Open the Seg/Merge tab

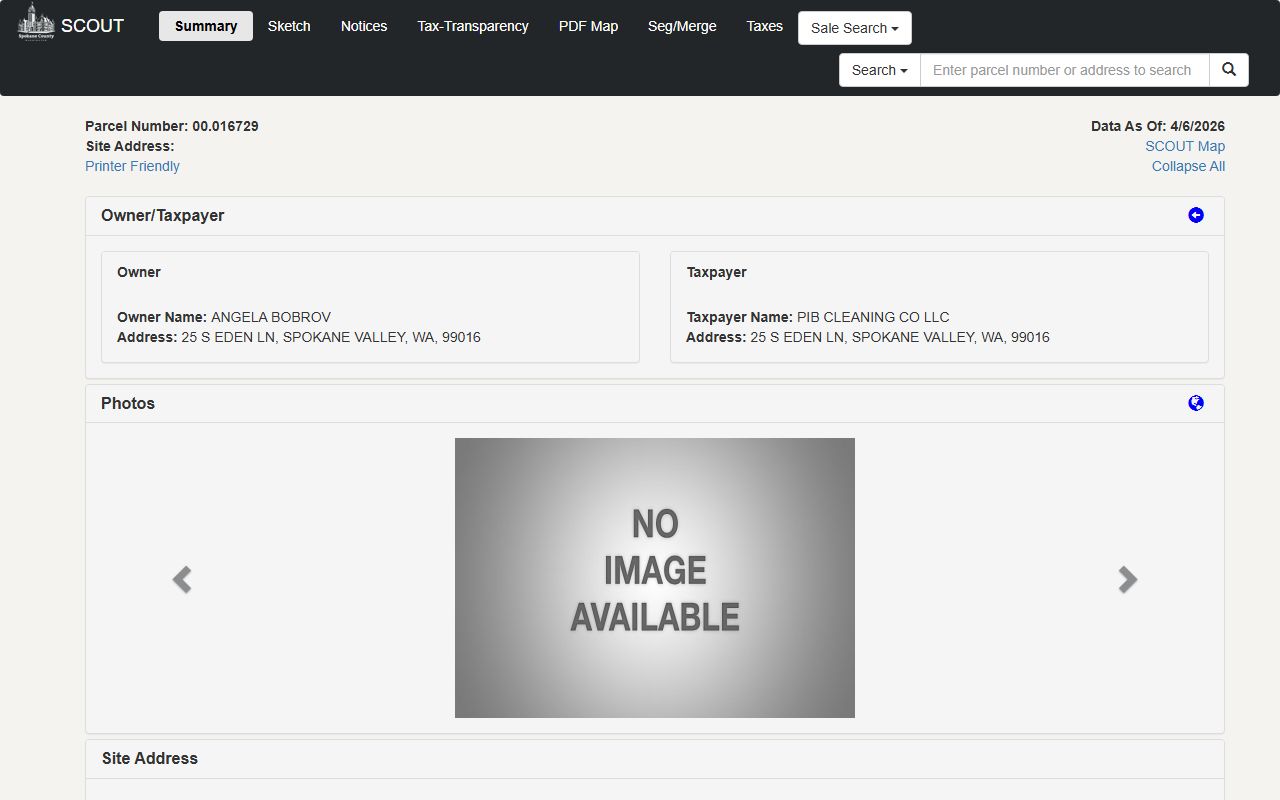[x=682, y=26]
